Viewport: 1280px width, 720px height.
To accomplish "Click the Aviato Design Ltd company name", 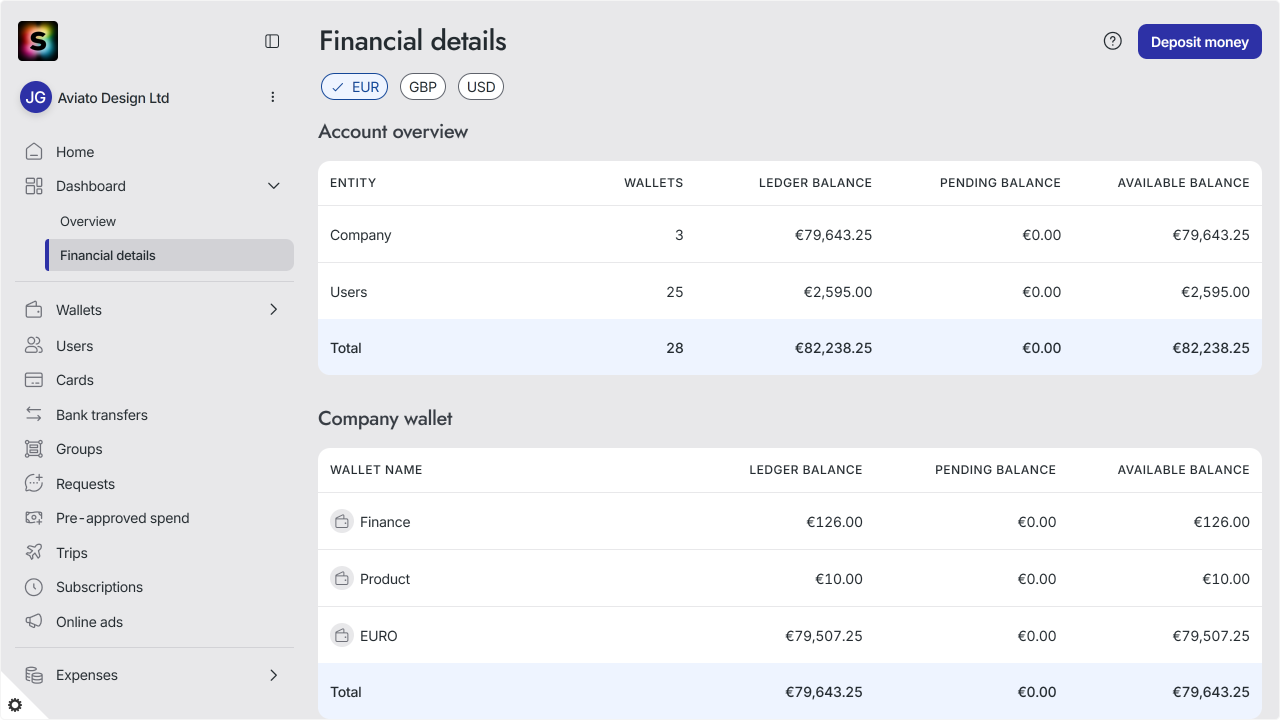I will [114, 98].
